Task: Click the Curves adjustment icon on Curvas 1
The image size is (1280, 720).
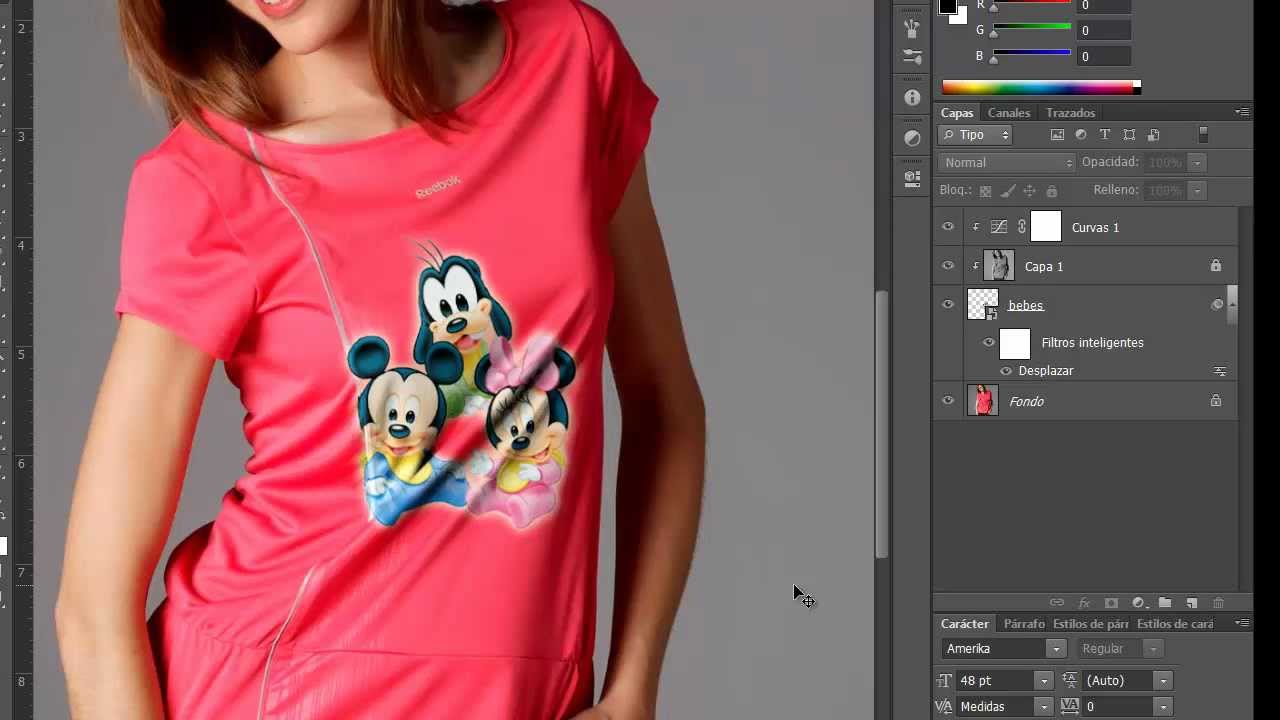Action: tap(998, 227)
